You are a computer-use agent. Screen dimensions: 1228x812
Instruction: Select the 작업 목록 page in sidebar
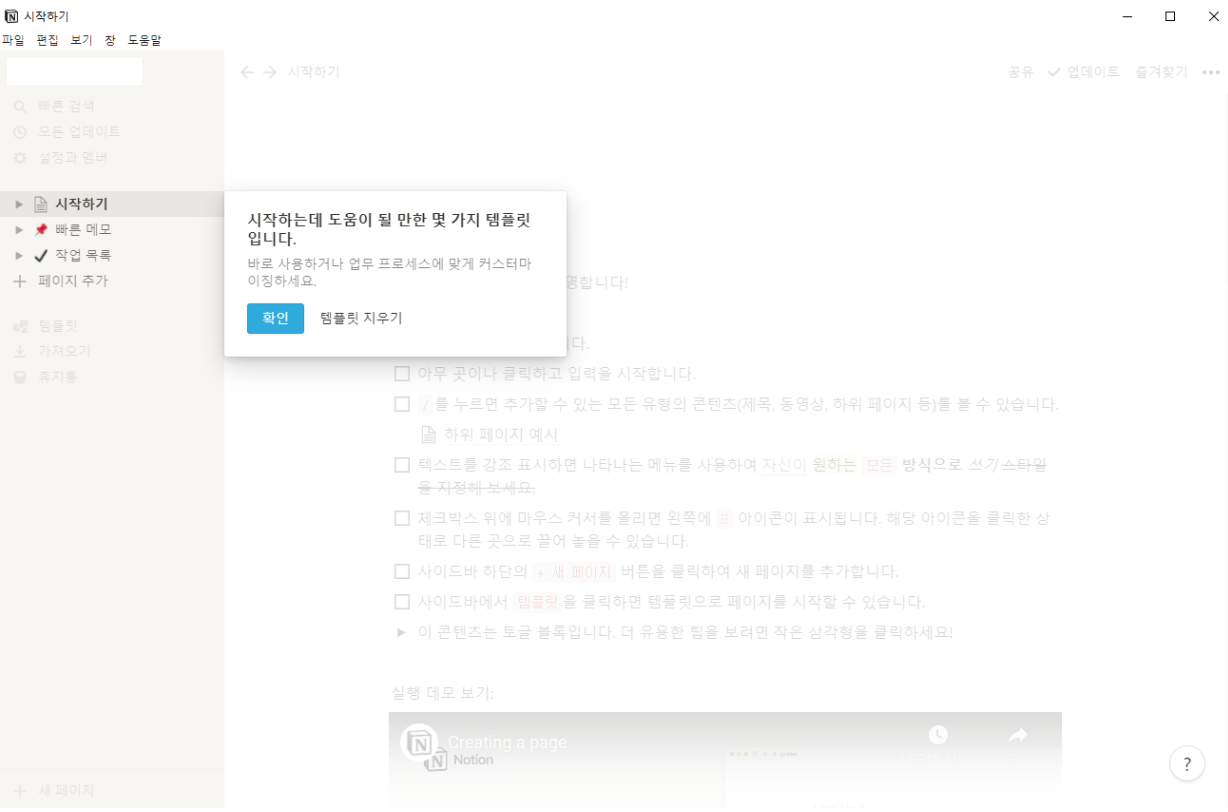point(112,255)
